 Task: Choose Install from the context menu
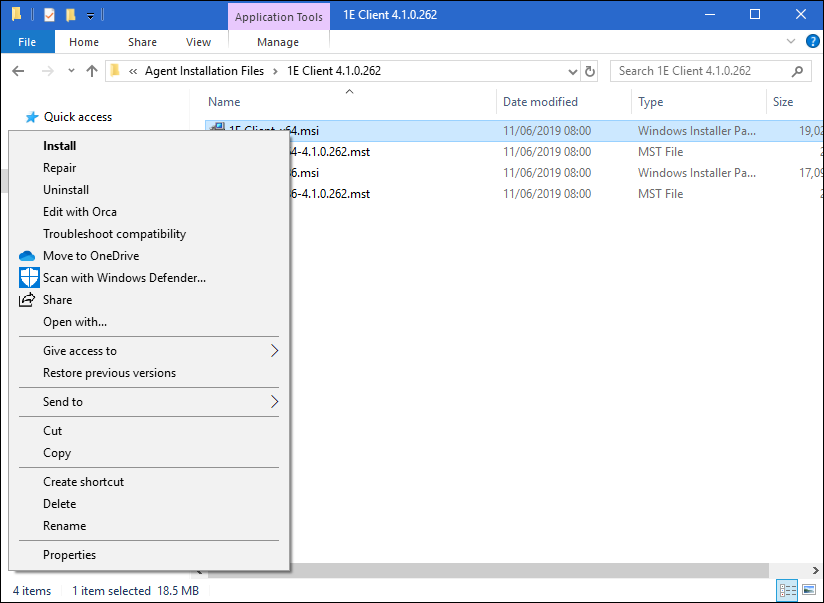[60, 146]
